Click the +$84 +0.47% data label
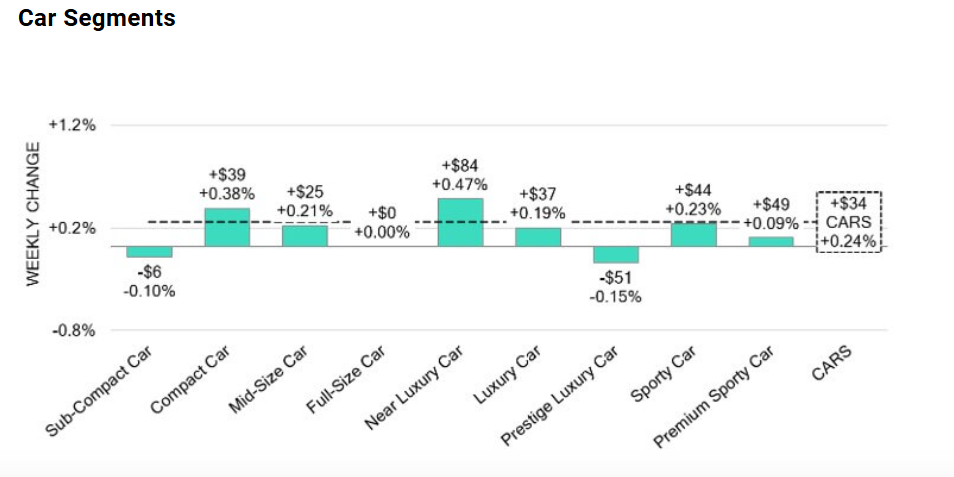954x477 pixels. [460, 174]
